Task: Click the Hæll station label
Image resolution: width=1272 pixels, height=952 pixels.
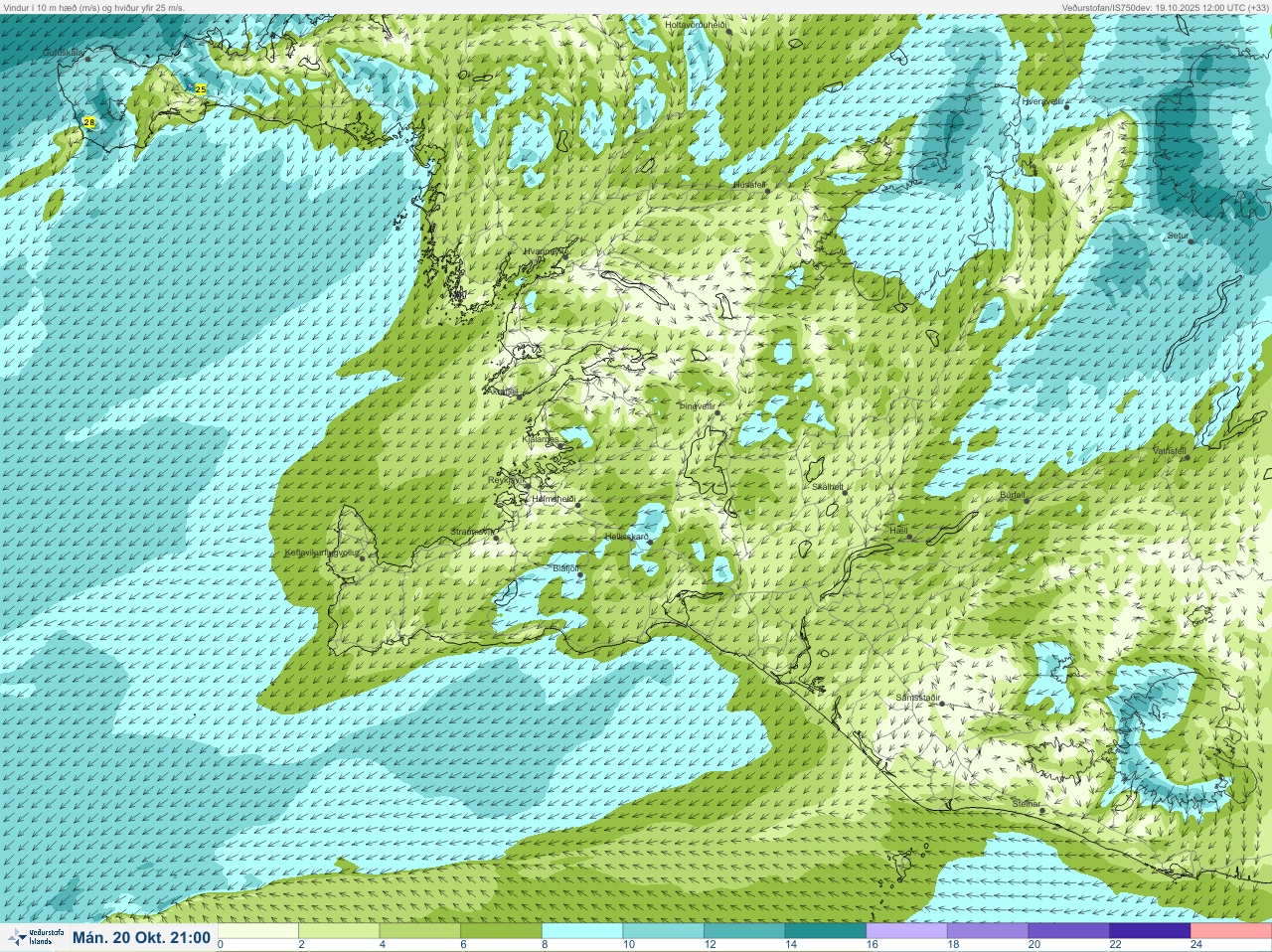Action: click(x=897, y=532)
